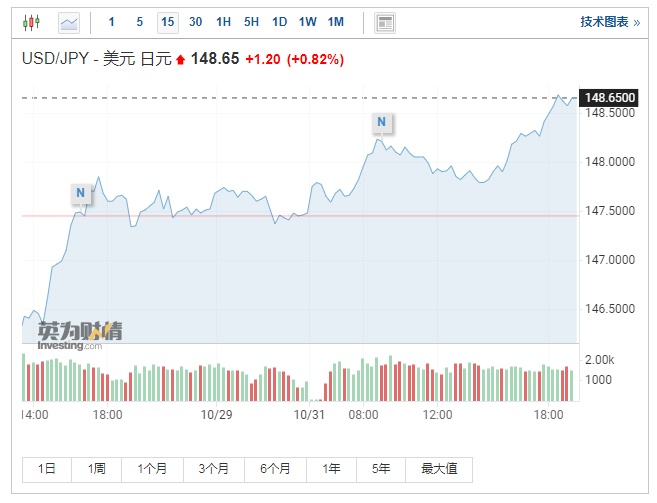Select the 5年 time range

[x=381, y=469]
